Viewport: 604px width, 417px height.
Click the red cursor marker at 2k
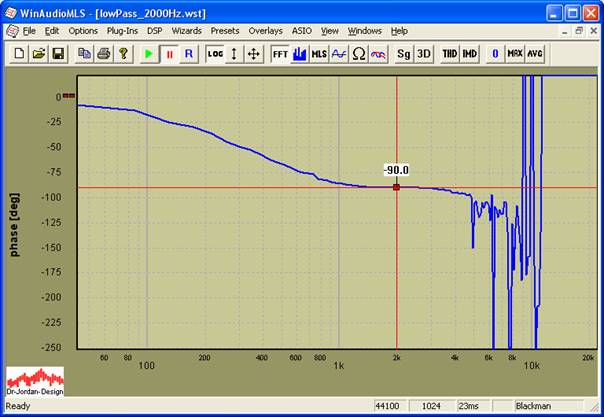coord(396,187)
